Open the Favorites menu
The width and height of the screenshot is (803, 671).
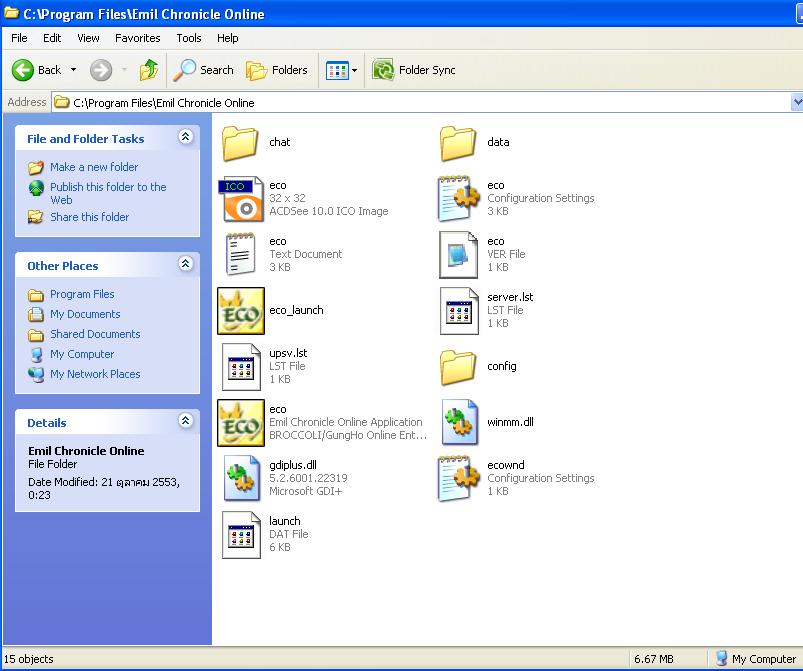tap(137, 38)
